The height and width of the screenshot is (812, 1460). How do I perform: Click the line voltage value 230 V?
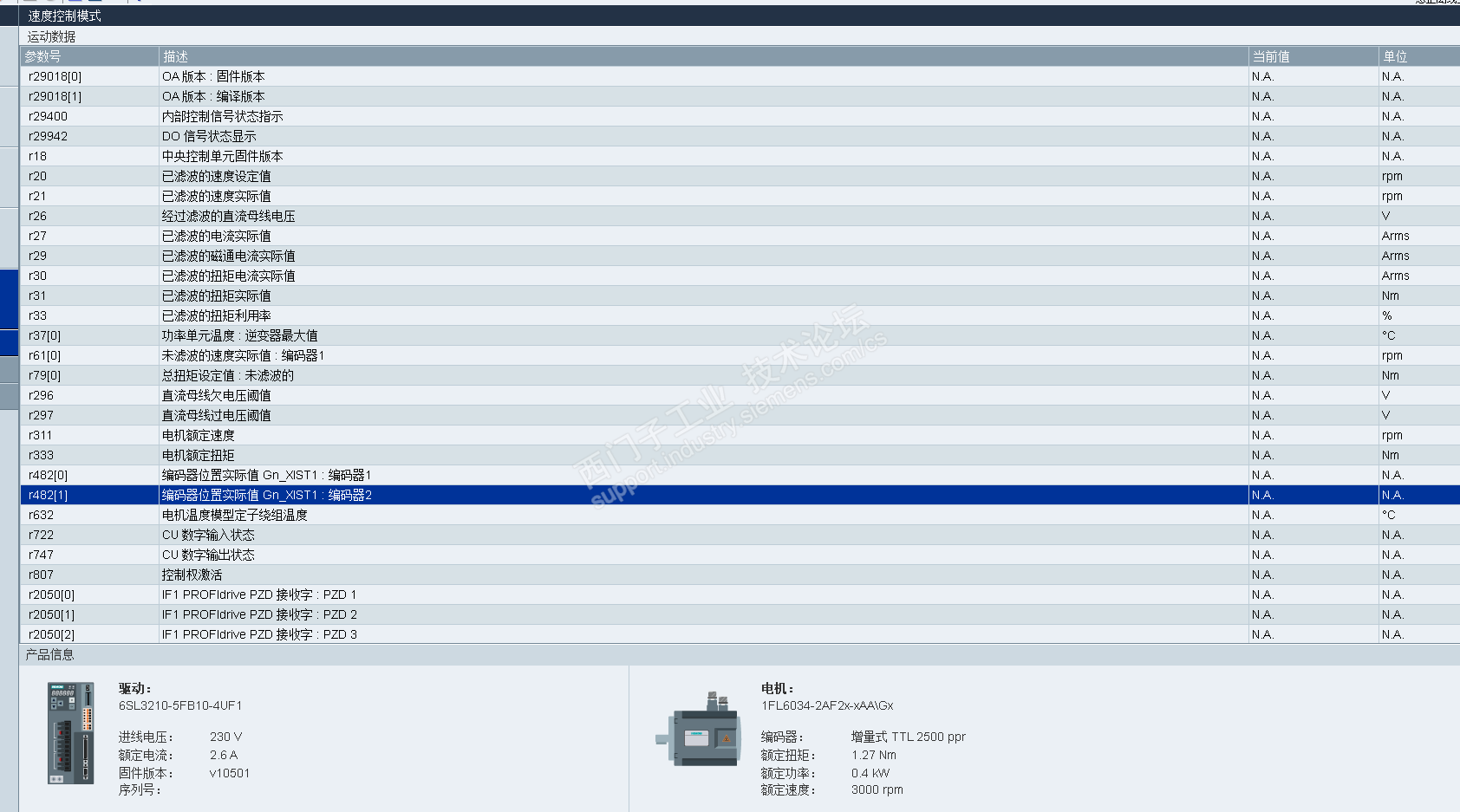226,737
